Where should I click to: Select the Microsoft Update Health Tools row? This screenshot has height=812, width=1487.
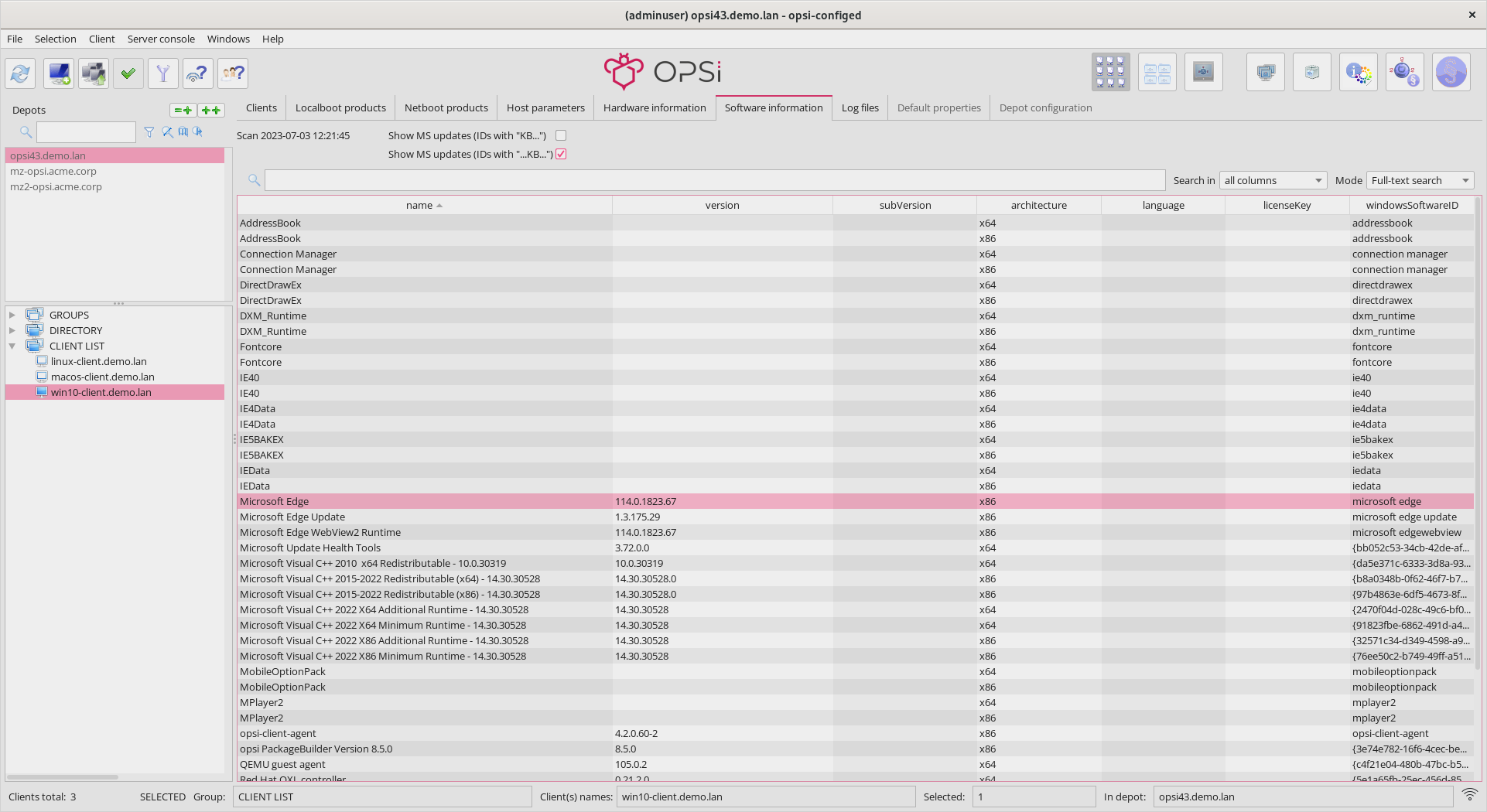click(x=856, y=548)
